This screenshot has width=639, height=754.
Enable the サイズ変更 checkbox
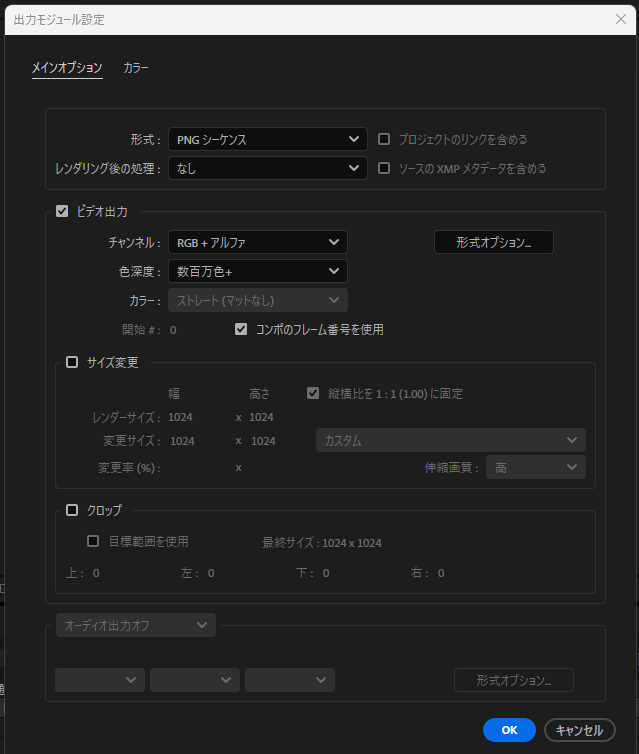point(72,362)
